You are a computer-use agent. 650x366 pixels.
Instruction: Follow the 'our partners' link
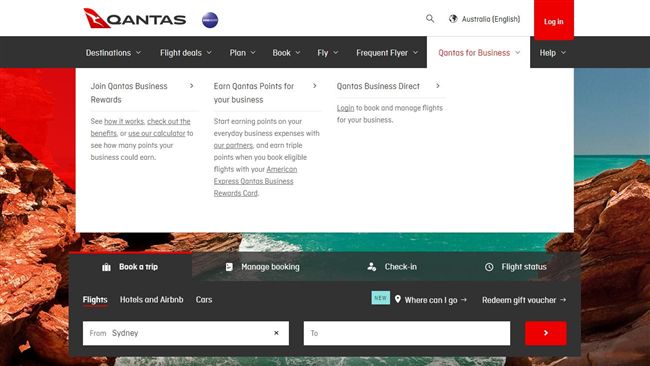tap(233, 145)
